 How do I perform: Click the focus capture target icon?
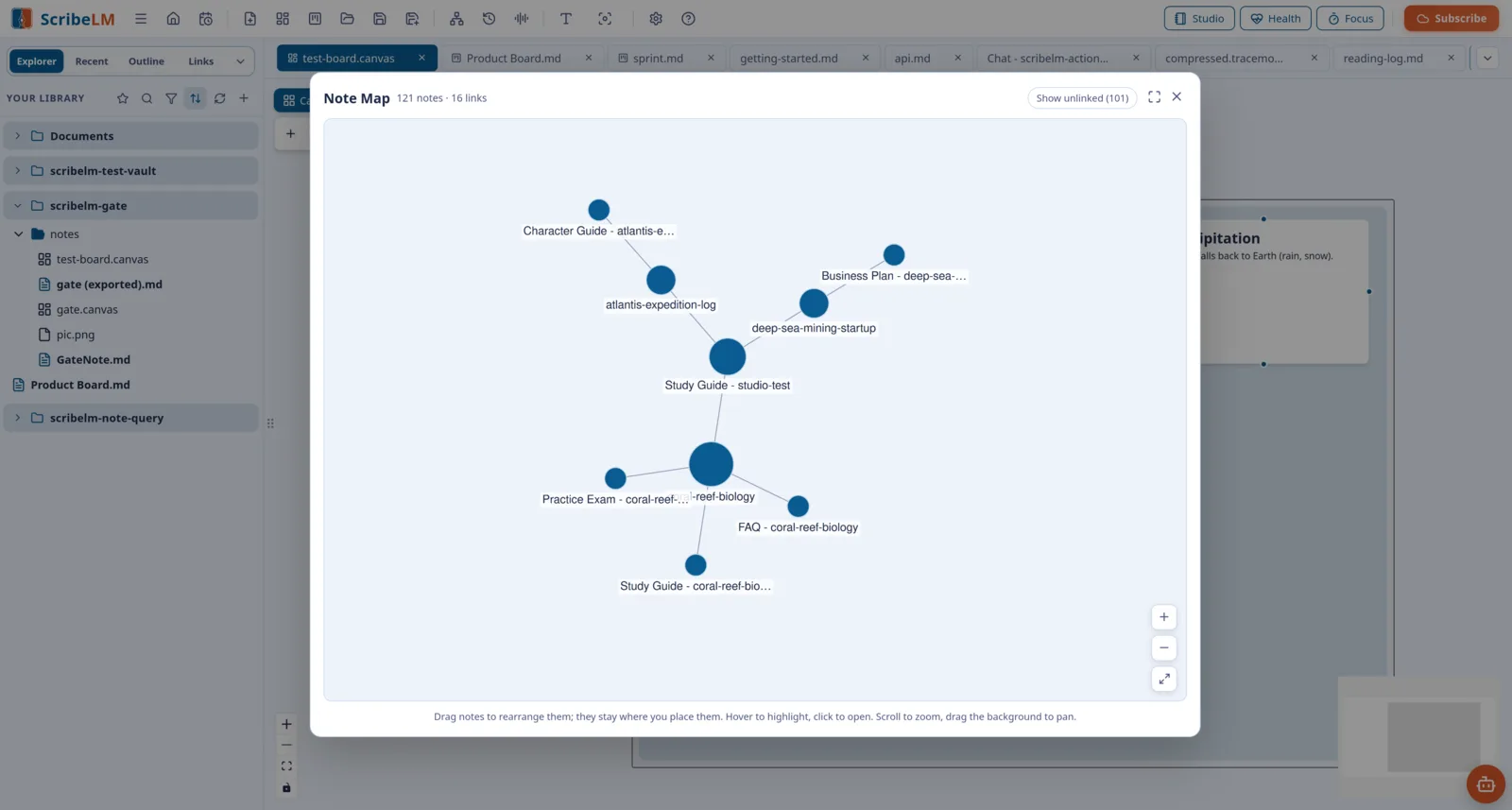[605, 19]
